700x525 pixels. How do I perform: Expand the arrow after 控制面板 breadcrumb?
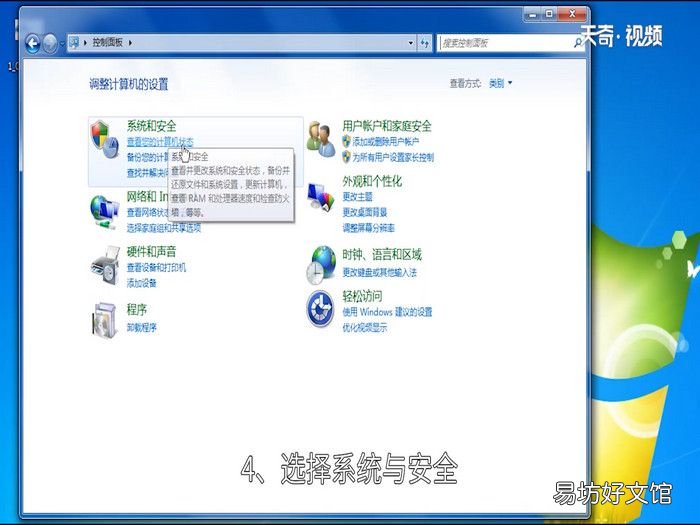[130, 43]
